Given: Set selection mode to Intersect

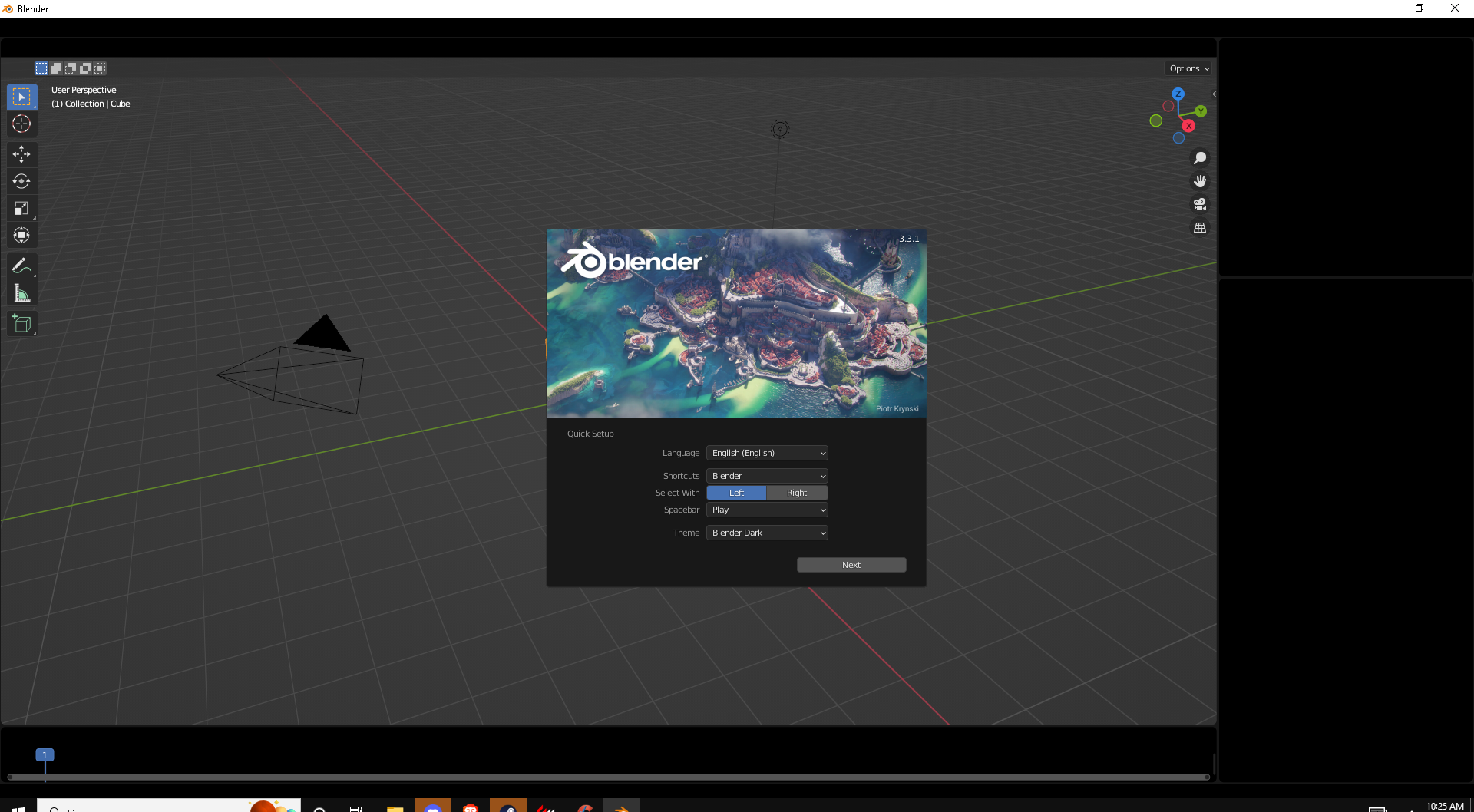Looking at the screenshot, I should pyautogui.click(x=100, y=68).
